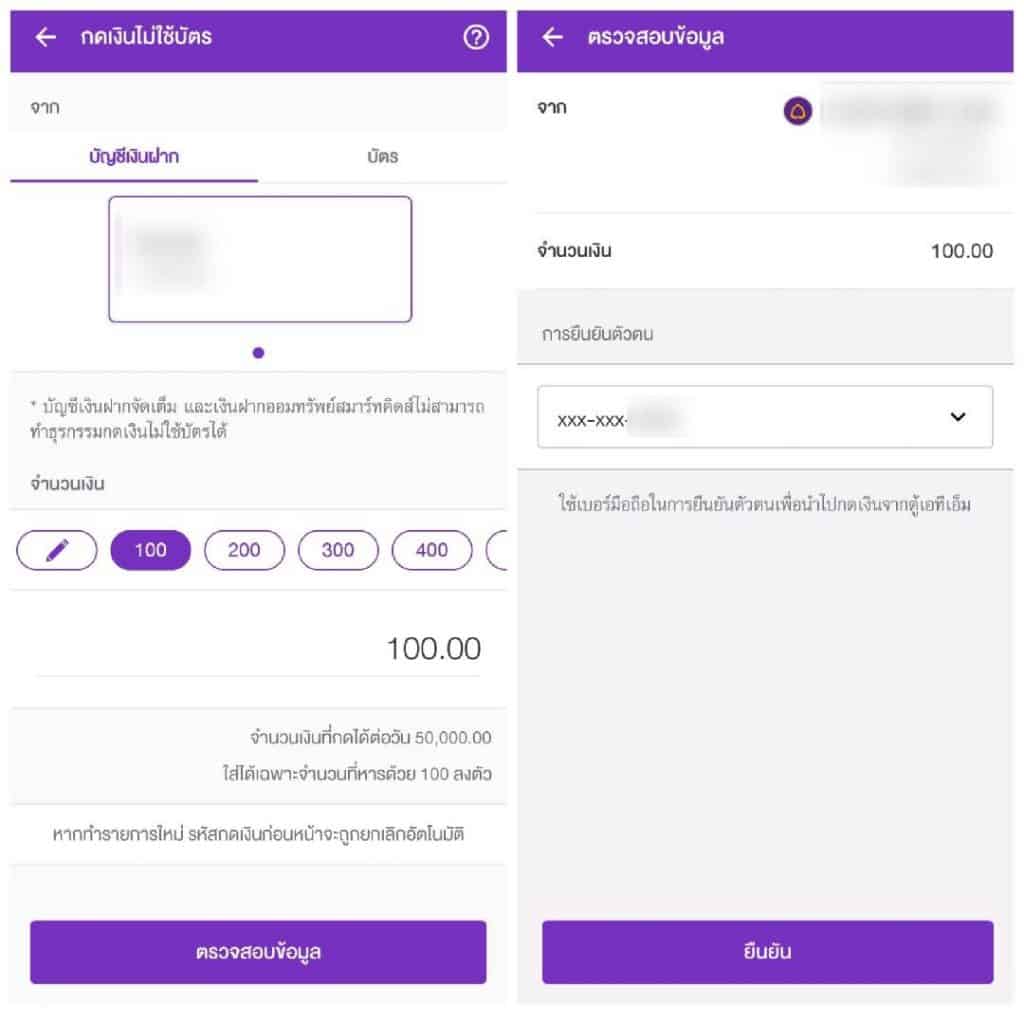Viewport: 1024px width, 1024px height.
Task: Expand the phone number dropdown arrow
Action: (x=958, y=417)
